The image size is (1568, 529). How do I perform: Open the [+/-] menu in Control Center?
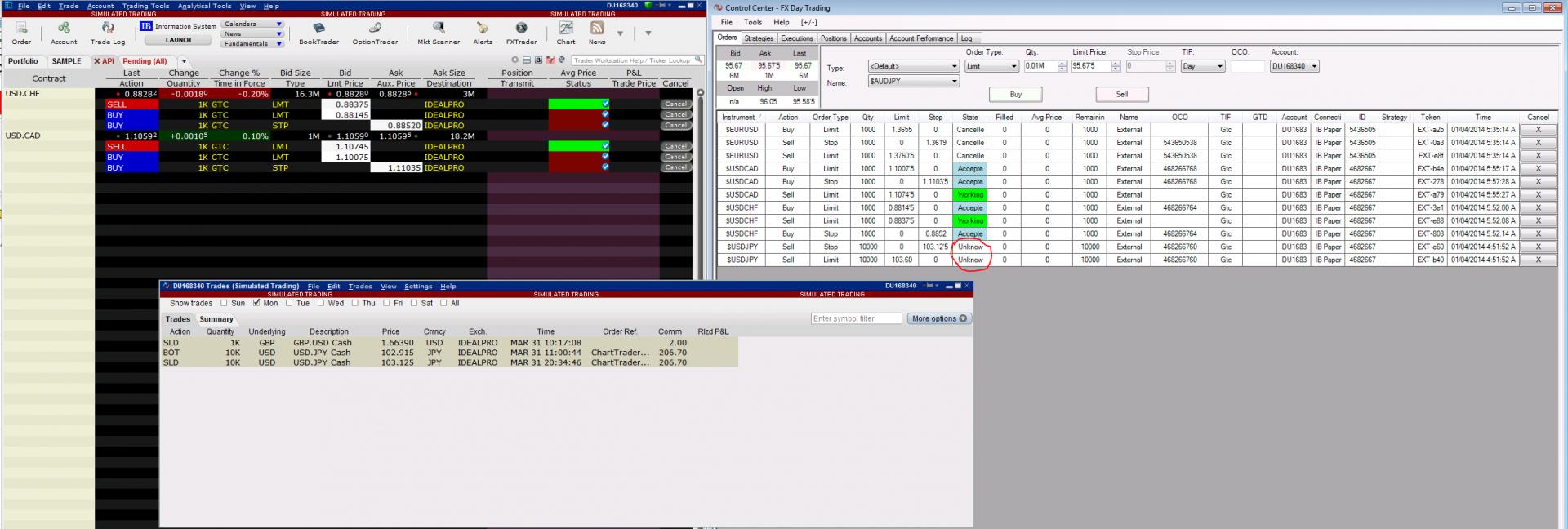(808, 23)
